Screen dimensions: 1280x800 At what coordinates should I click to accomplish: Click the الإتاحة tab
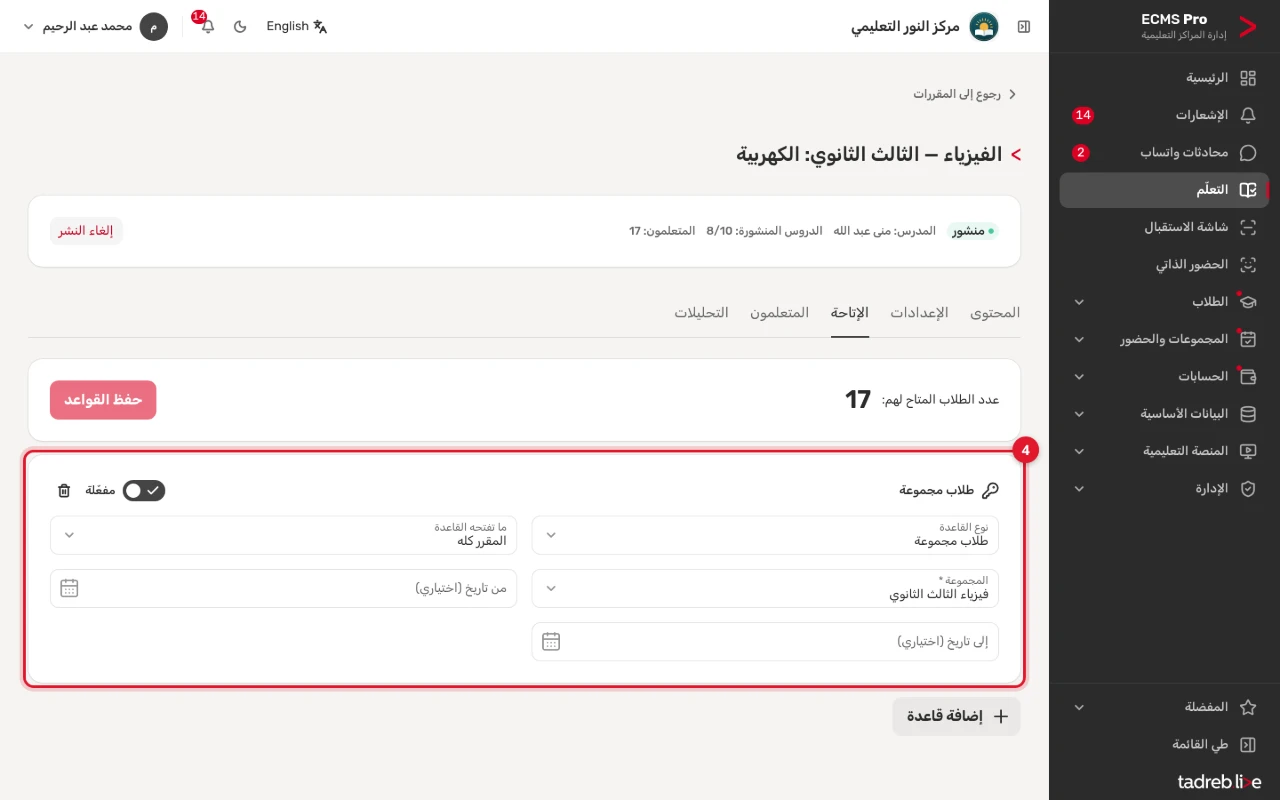(x=850, y=313)
